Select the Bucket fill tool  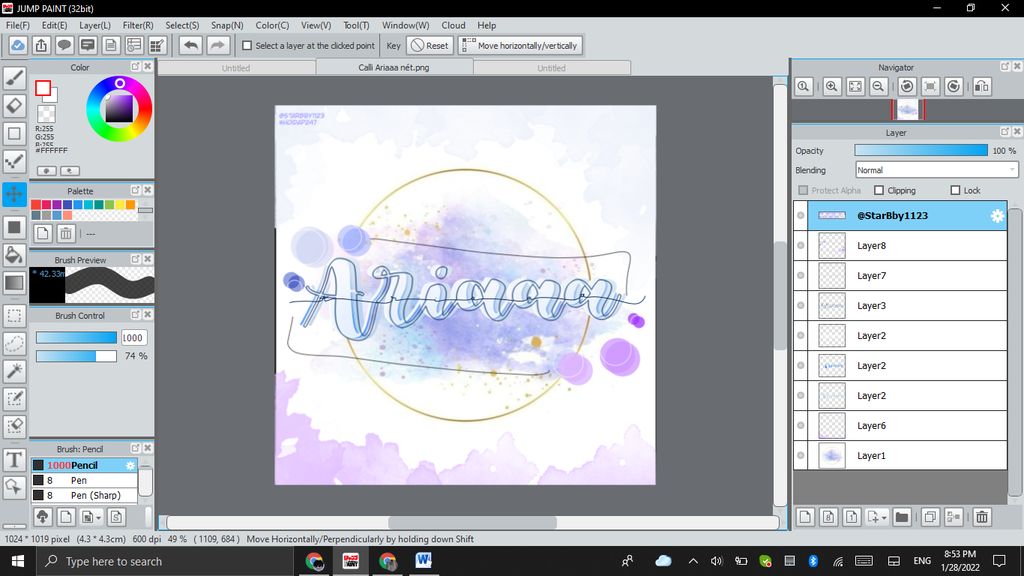tap(14, 255)
